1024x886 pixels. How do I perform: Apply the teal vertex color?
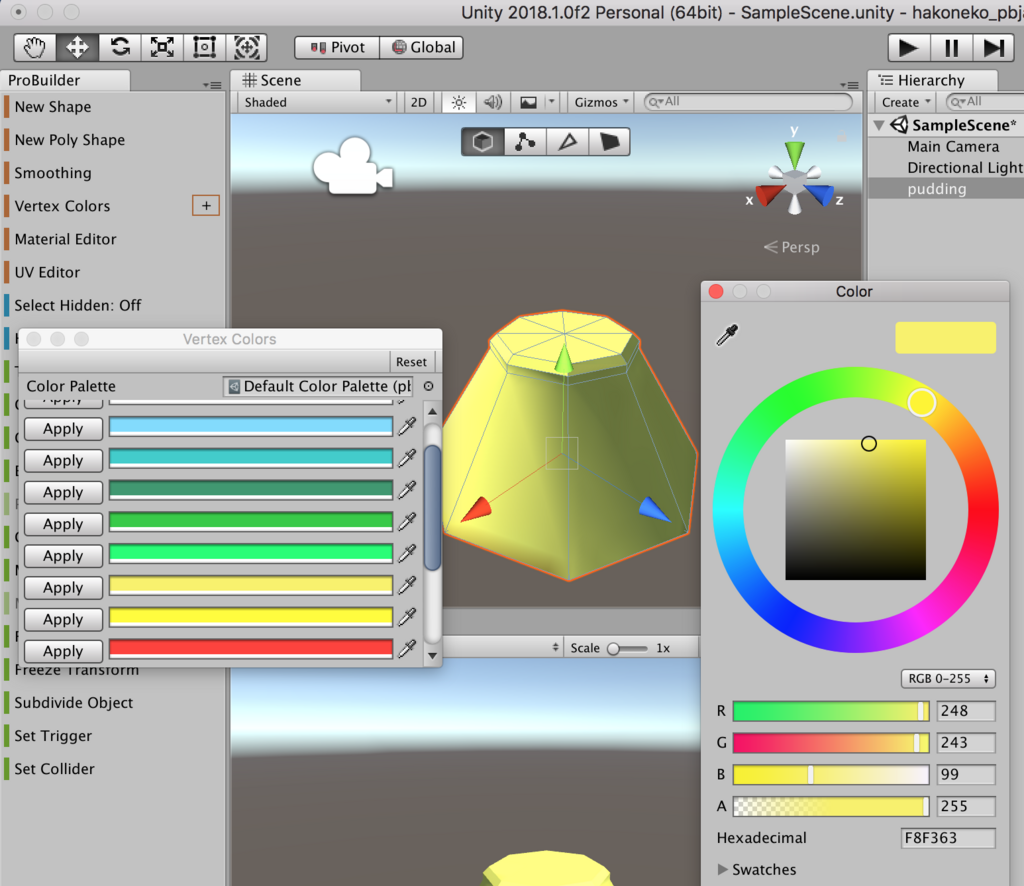(63, 461)
